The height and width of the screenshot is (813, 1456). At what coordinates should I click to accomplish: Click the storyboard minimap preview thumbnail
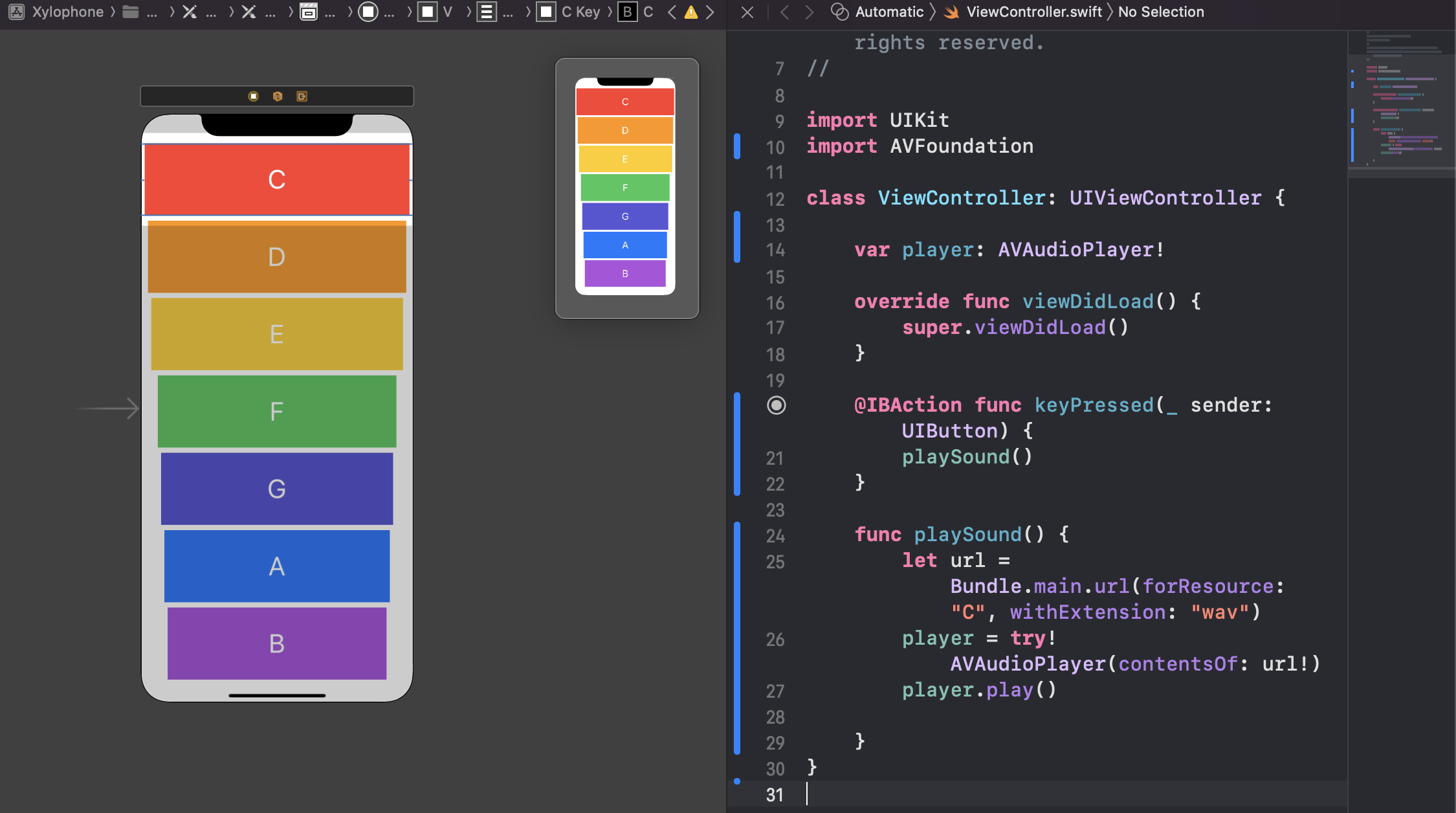tap(627, 188)
